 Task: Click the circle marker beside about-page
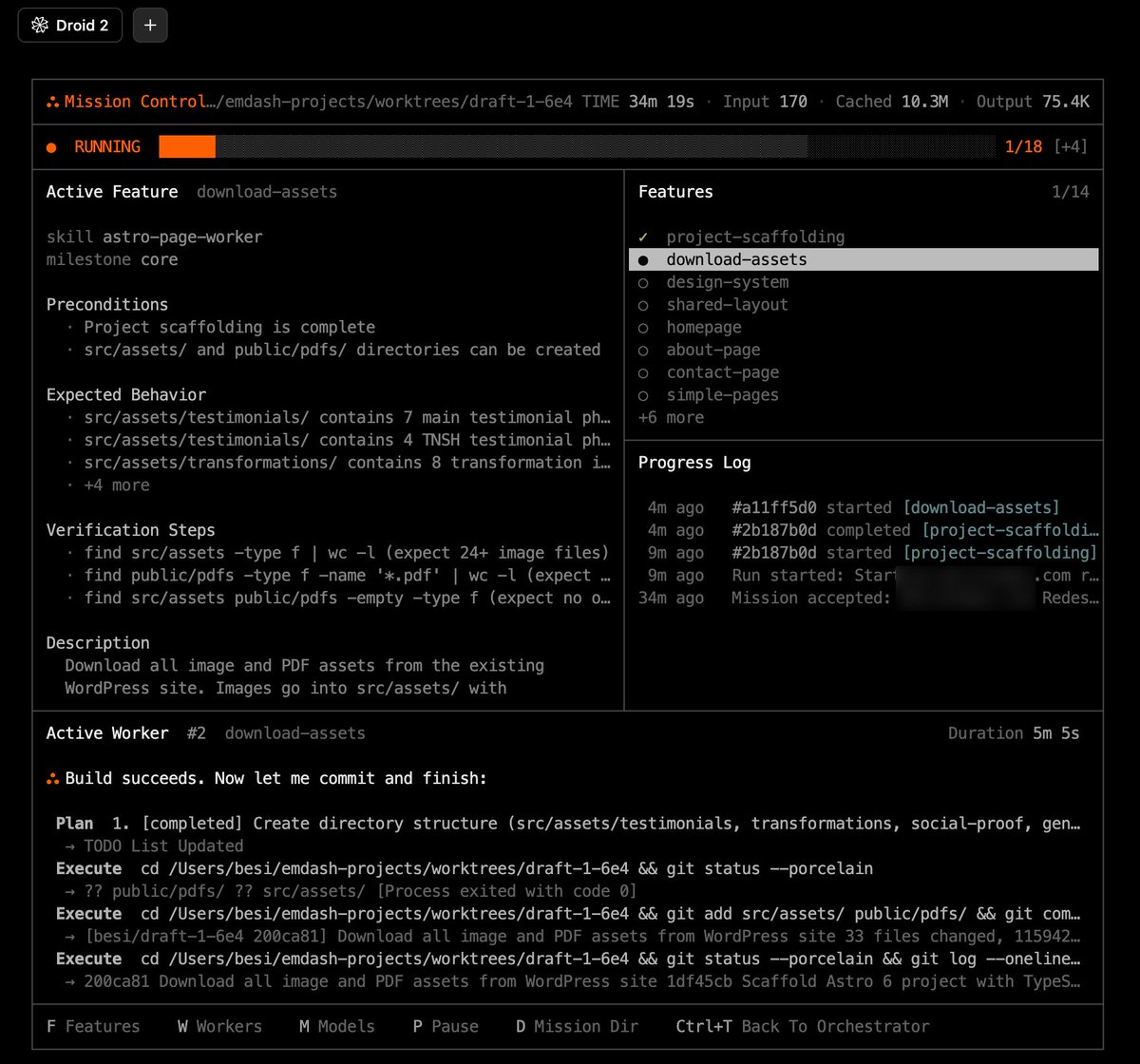(x=643, y=351)
